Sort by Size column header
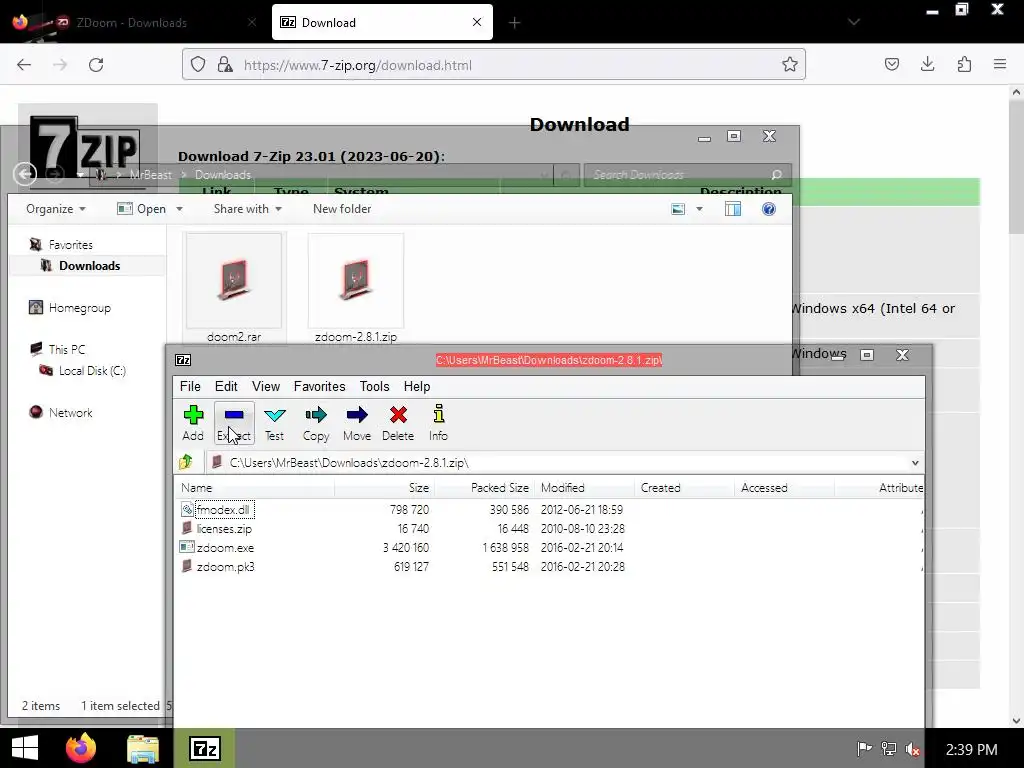Image resolution: width=1024 pixels, height=768 pixels. [x=384, y=488]
